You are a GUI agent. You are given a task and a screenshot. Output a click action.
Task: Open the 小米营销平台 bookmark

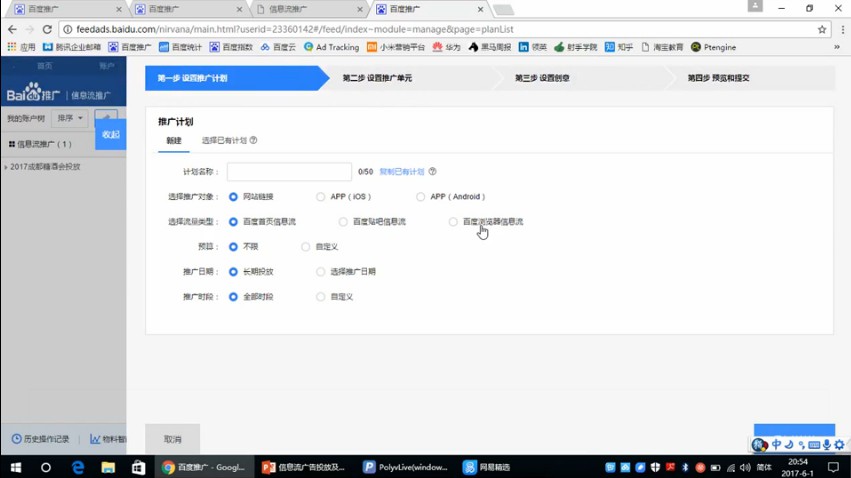coord(396,47)
